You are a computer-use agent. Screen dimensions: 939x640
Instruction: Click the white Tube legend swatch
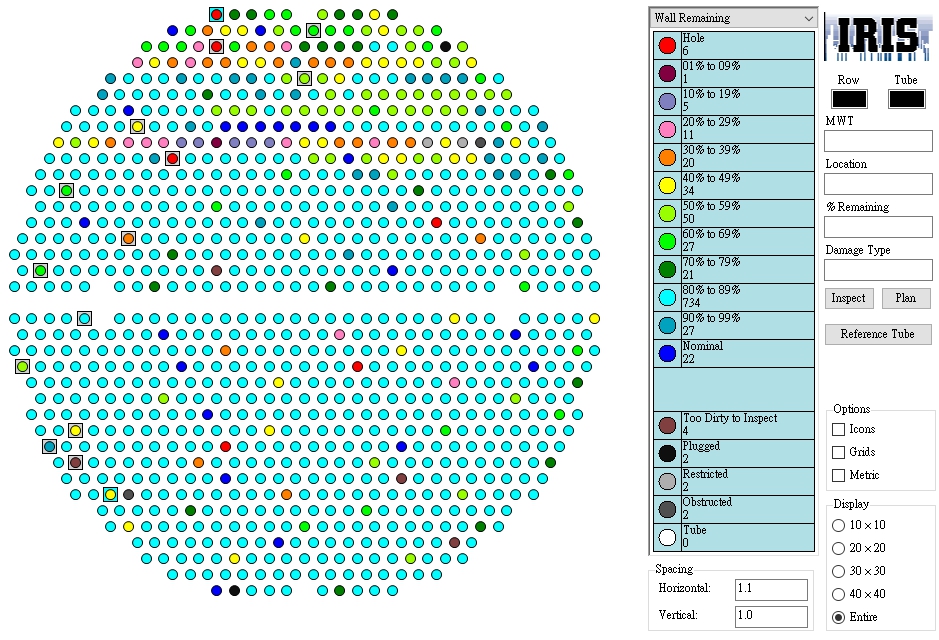(x=667, y=538)
